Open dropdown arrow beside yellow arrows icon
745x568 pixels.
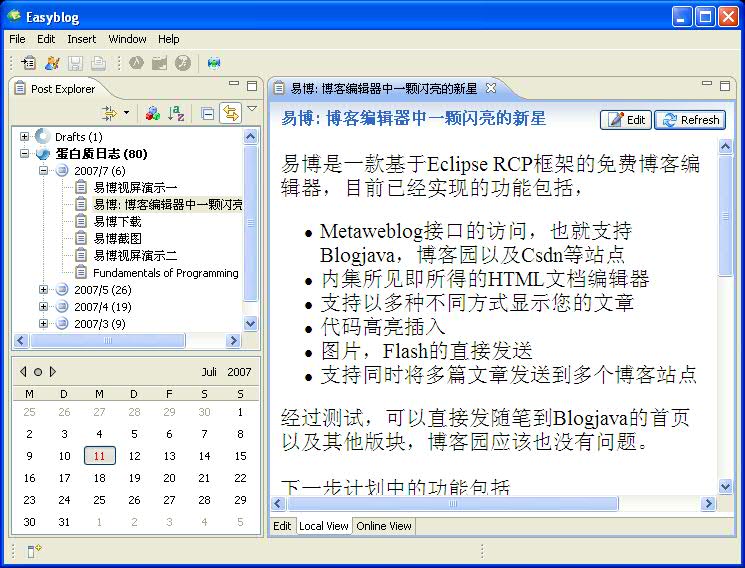pyautogui.click(x=126, y=113)
